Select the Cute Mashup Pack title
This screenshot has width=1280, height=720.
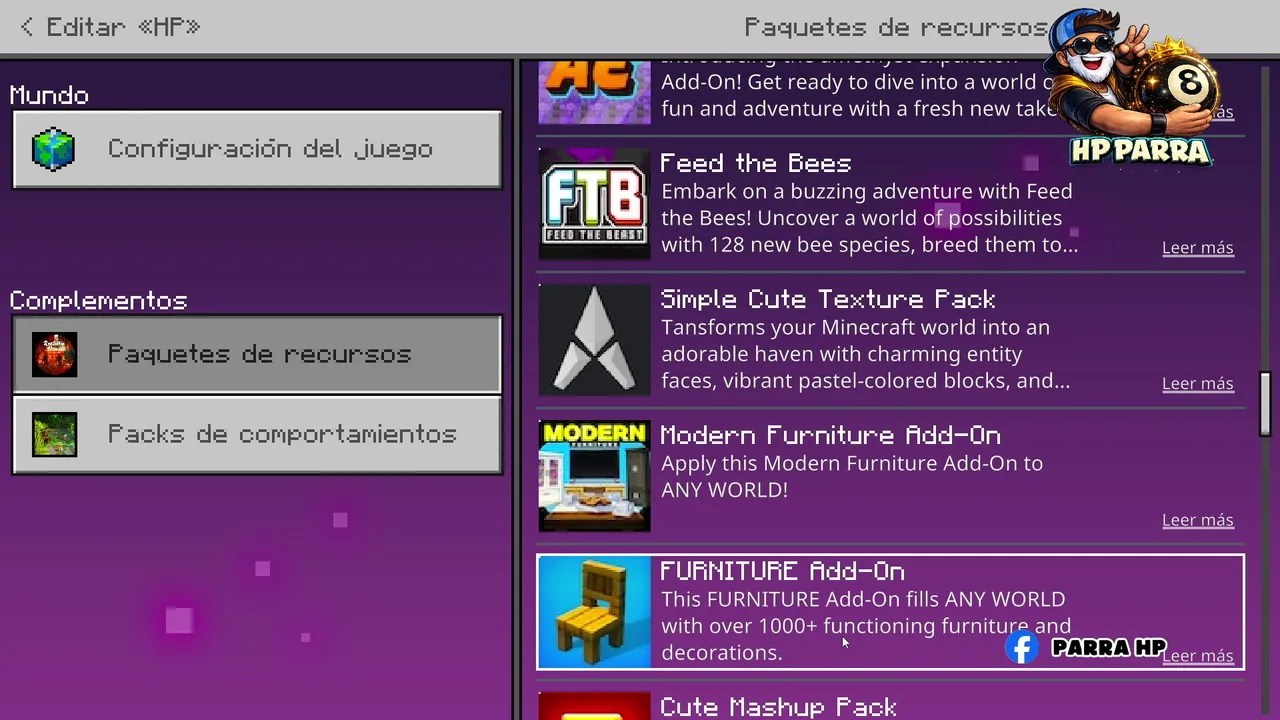coord(778,707)
